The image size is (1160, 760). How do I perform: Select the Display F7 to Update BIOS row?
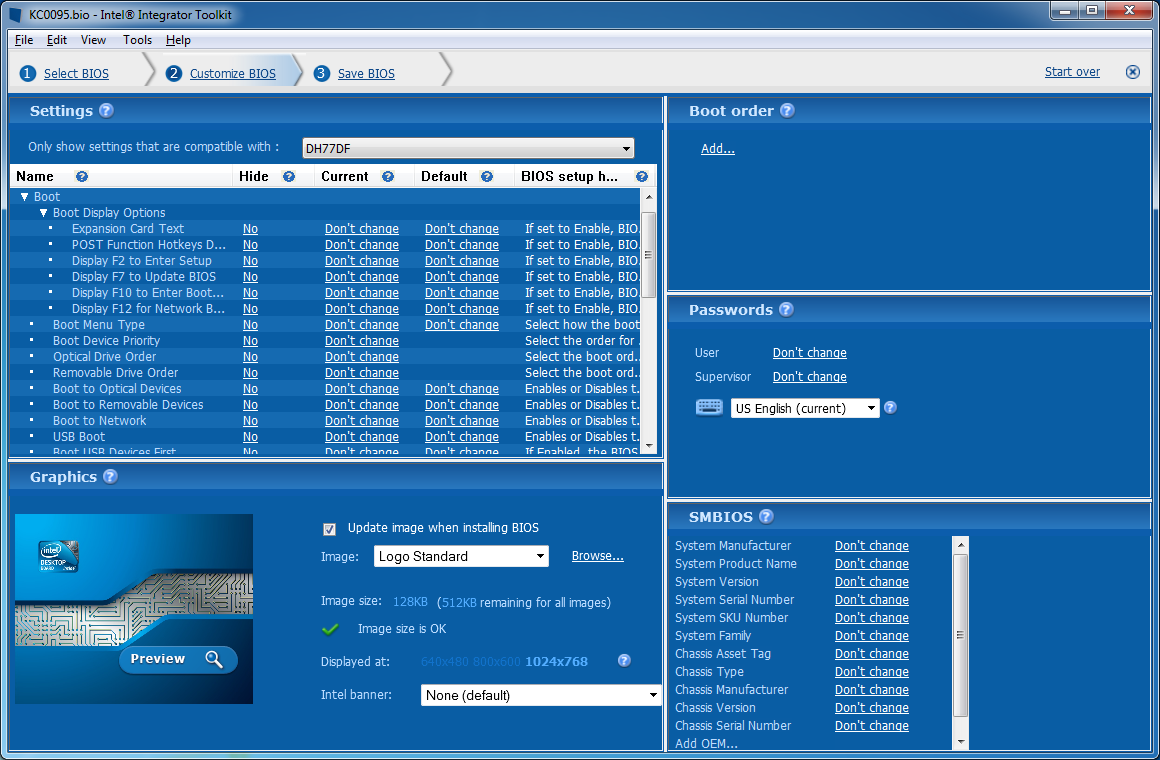click(326, 277)
